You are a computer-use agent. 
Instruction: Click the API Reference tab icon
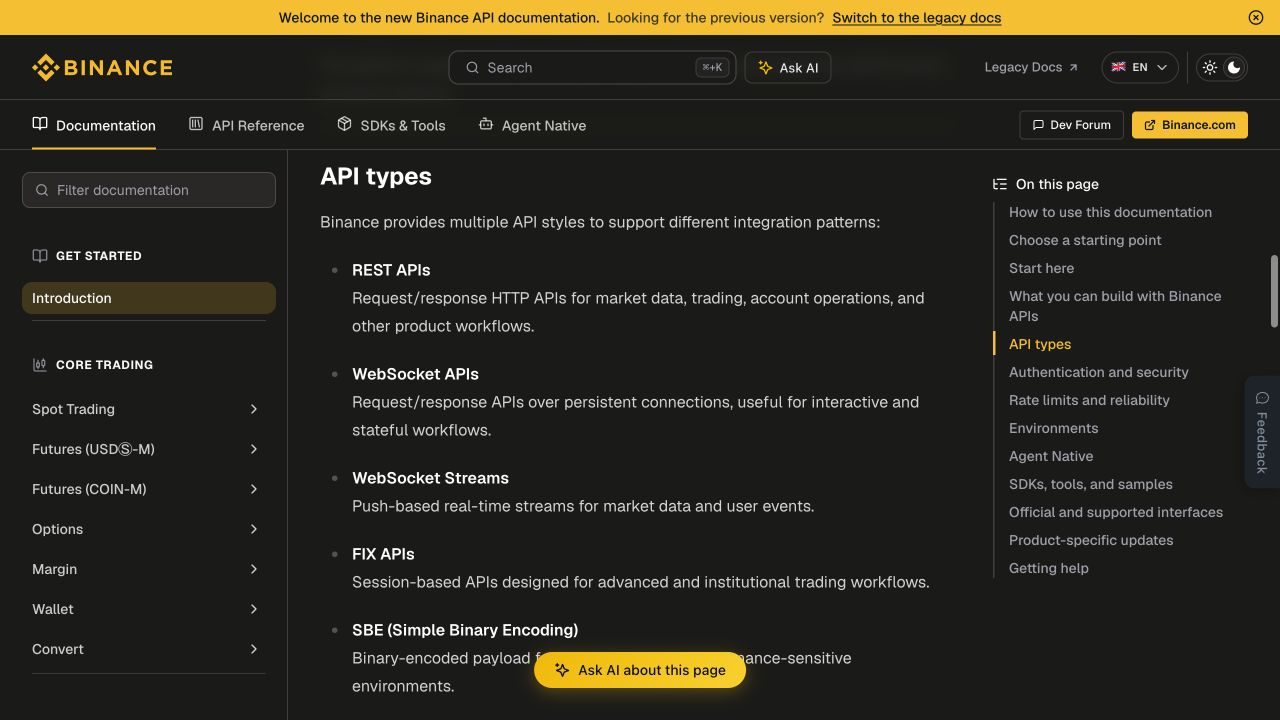tap(196, 124)
